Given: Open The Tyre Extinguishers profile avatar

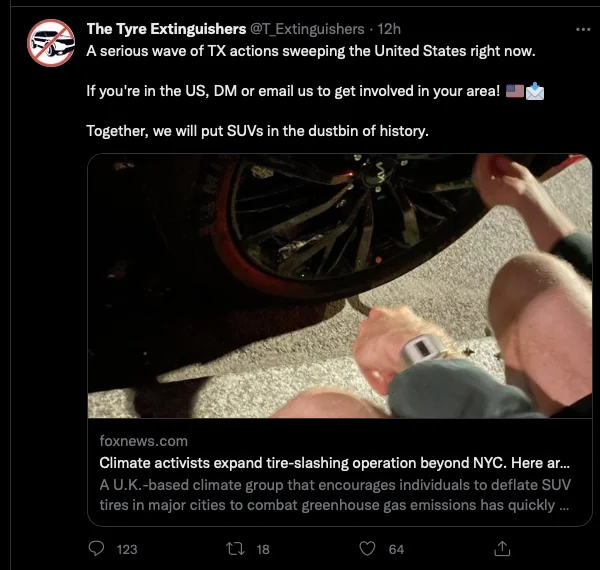Looking at the screenshot, I should 51,43.
